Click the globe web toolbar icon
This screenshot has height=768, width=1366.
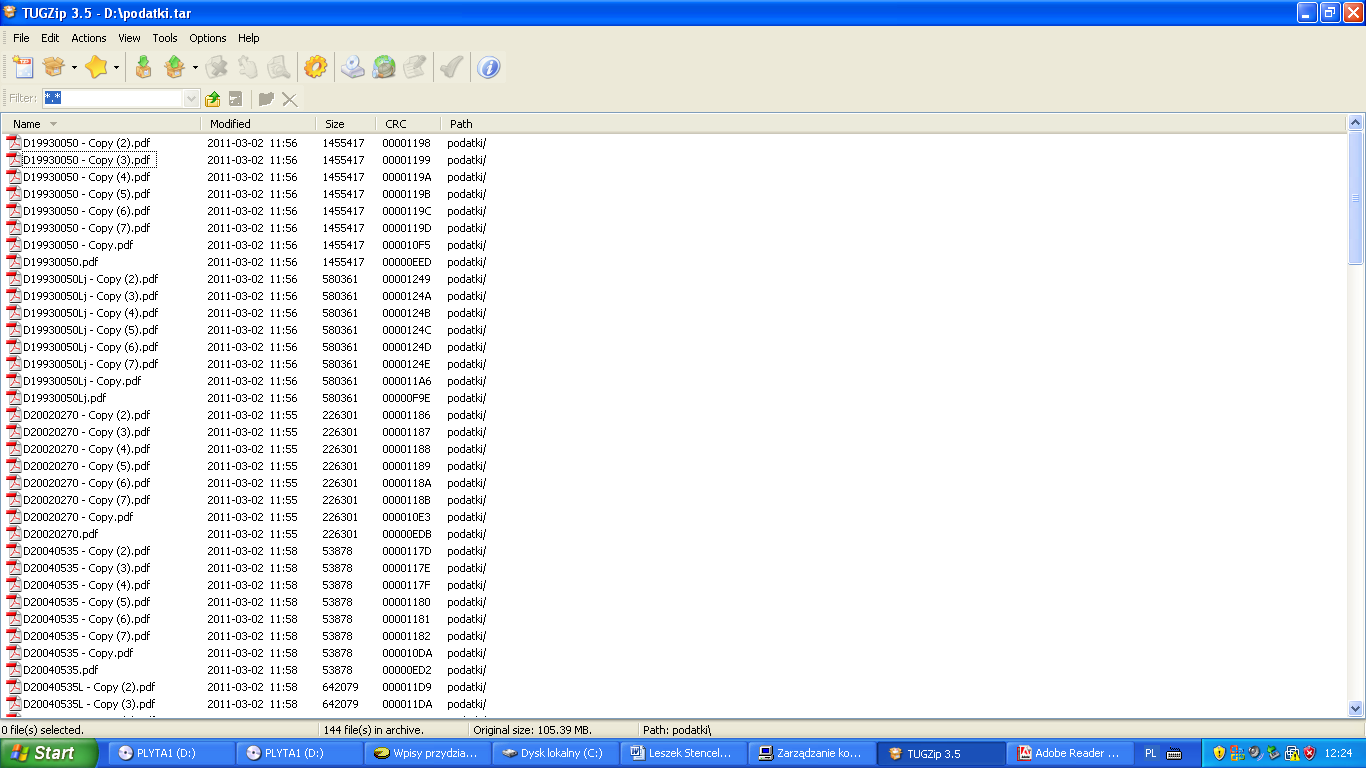pos(384,67)
